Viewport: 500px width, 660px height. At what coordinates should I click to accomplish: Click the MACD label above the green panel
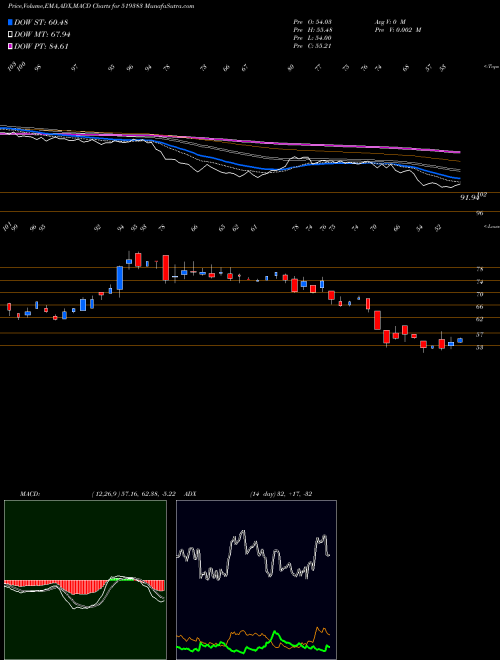(29, 494)
